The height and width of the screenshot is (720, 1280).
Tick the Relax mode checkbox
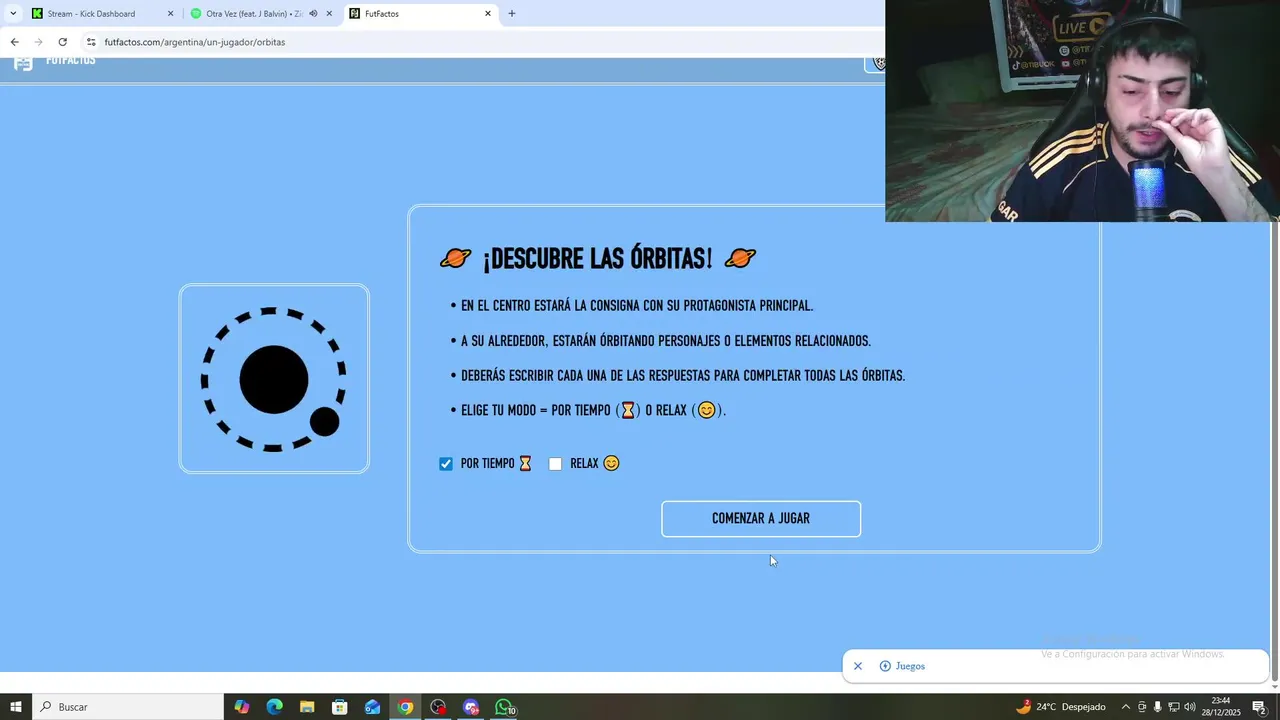pyautogui.click(x=555, y=464)
